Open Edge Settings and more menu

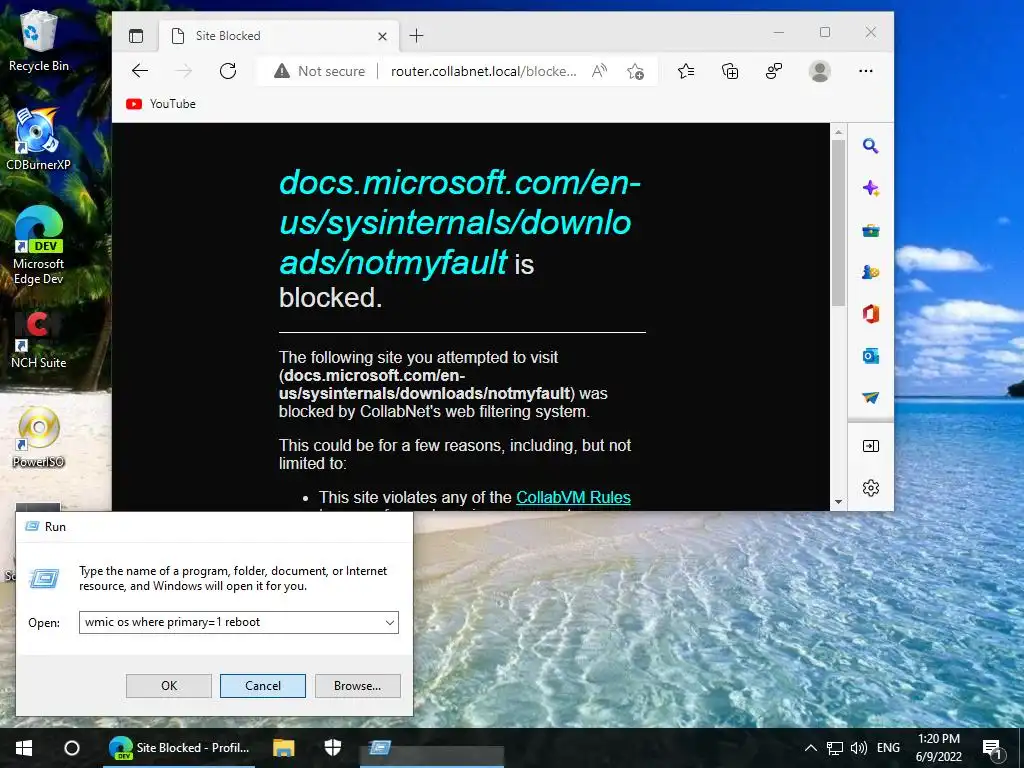(866, 71)
